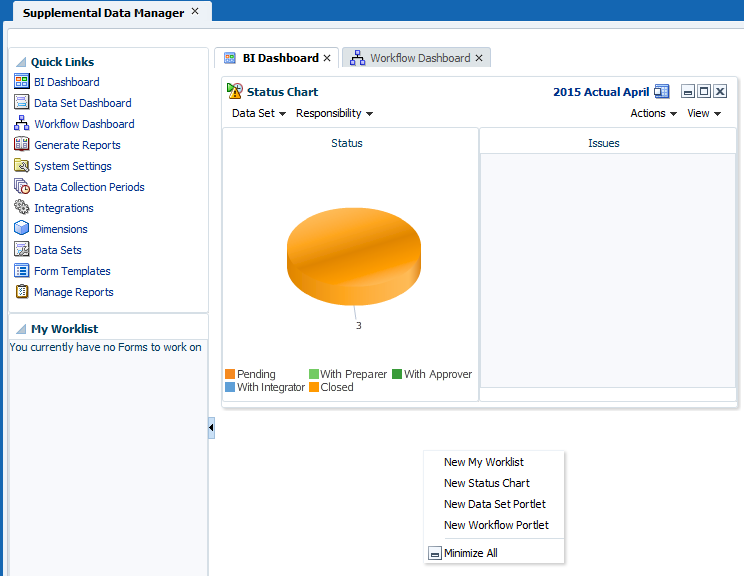Expand the Responsibility dropdown menu
Image resolution: width=744 pixels, height=576 pixels.
tap(334, 113)
